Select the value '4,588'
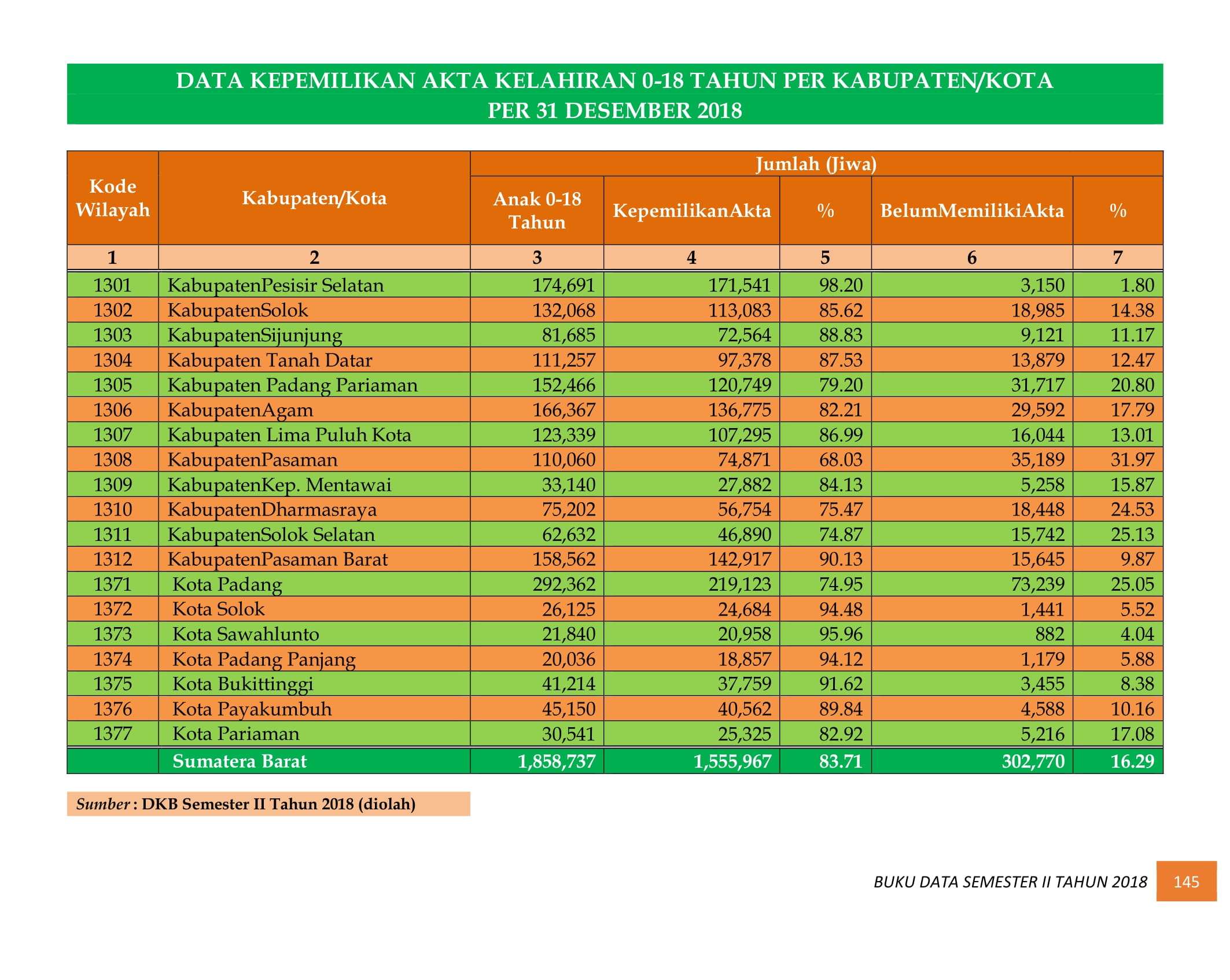 (x=1043, y=708)
